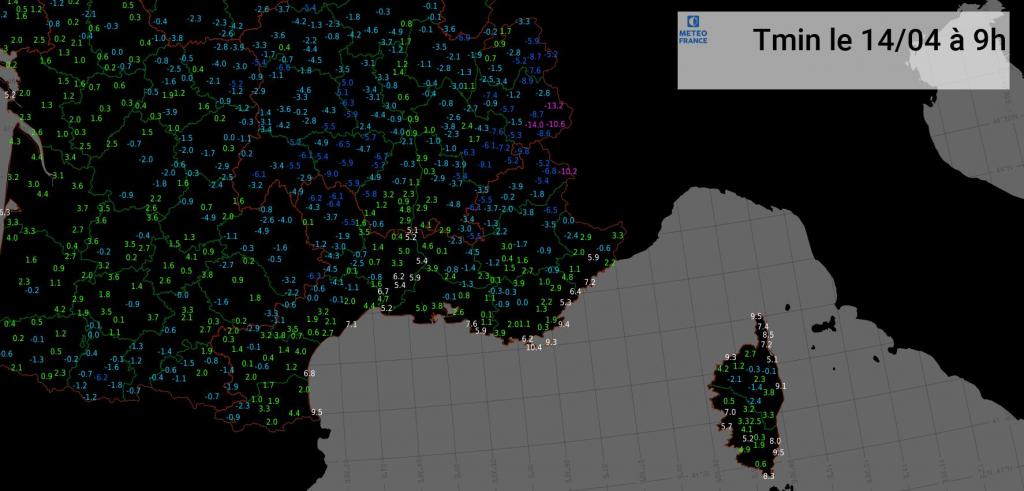
Task: Select the 9.1 reading on Corsica's east coast
Action: (781, 386)
